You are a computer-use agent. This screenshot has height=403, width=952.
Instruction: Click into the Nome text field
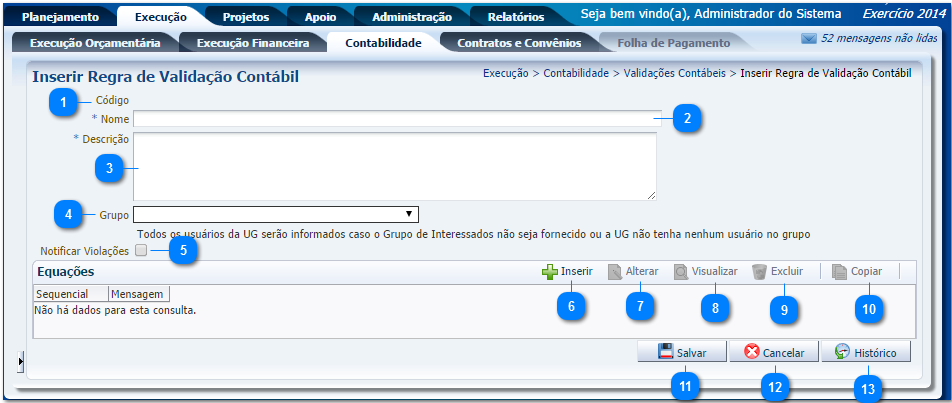(396, 119)
